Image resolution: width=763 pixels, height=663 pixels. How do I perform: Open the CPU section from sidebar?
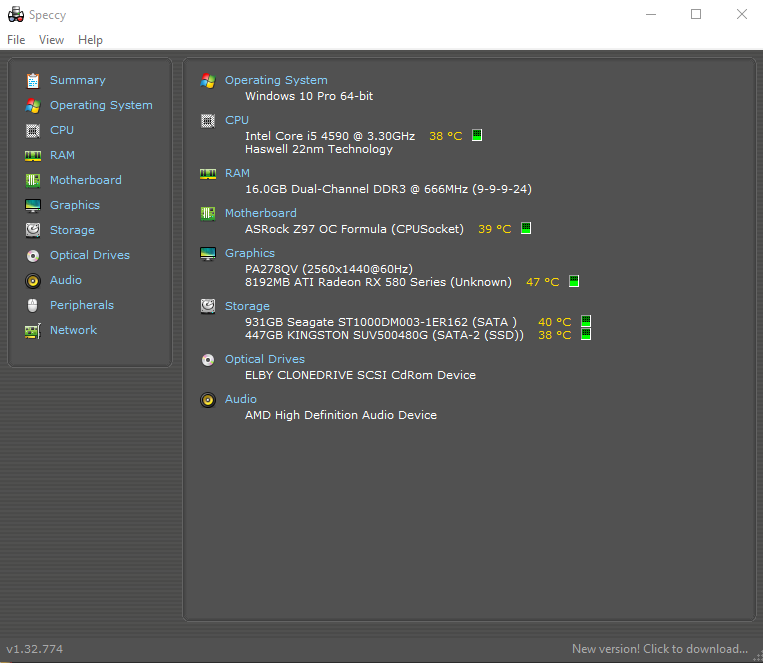pyautogui.click(x=62, y=130)
